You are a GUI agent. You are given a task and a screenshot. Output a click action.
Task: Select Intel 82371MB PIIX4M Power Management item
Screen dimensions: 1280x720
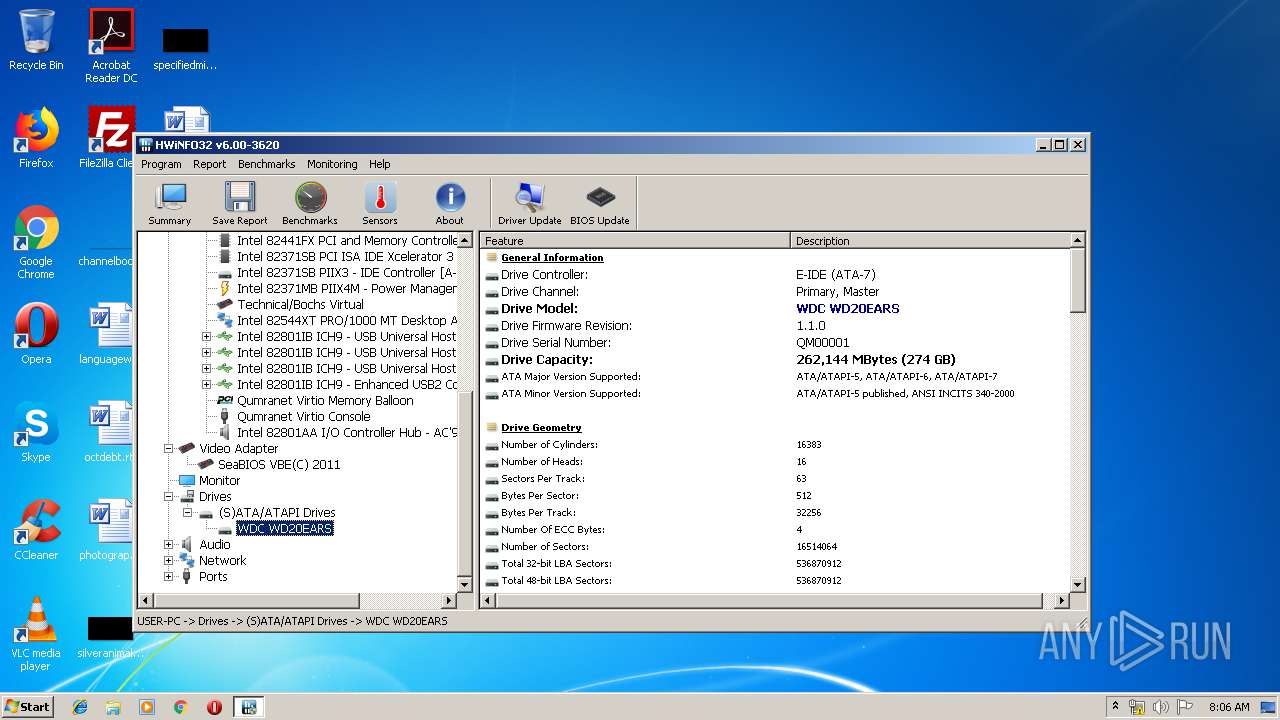pos(347,289)
